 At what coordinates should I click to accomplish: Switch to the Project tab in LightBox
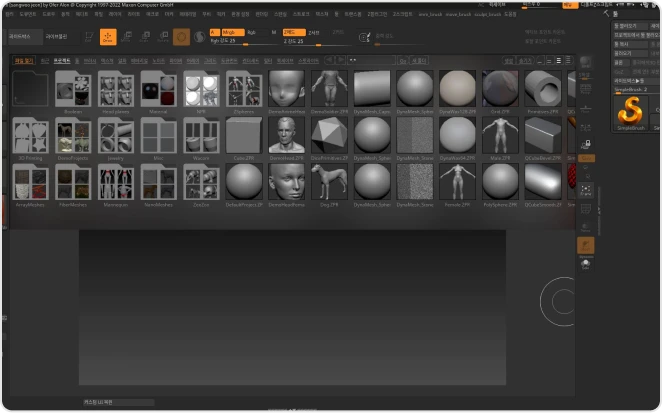tap(62, 61)
